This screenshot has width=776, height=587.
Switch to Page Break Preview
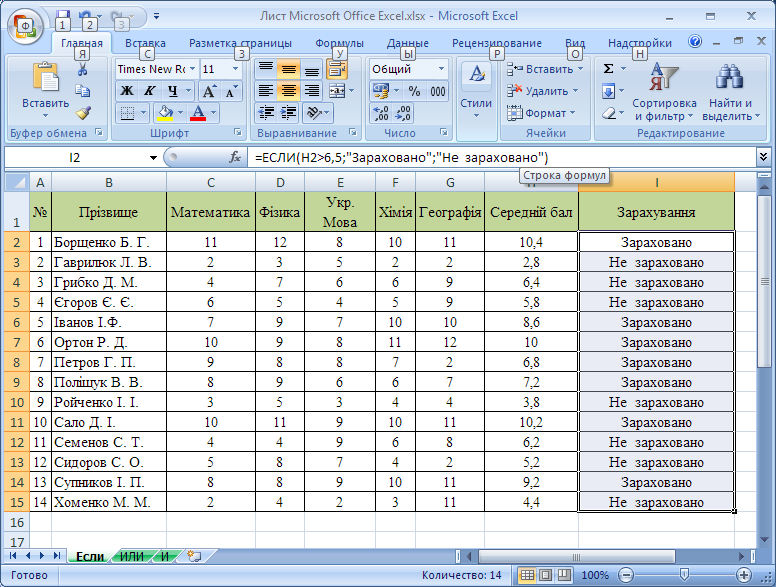tap(564, 575)
